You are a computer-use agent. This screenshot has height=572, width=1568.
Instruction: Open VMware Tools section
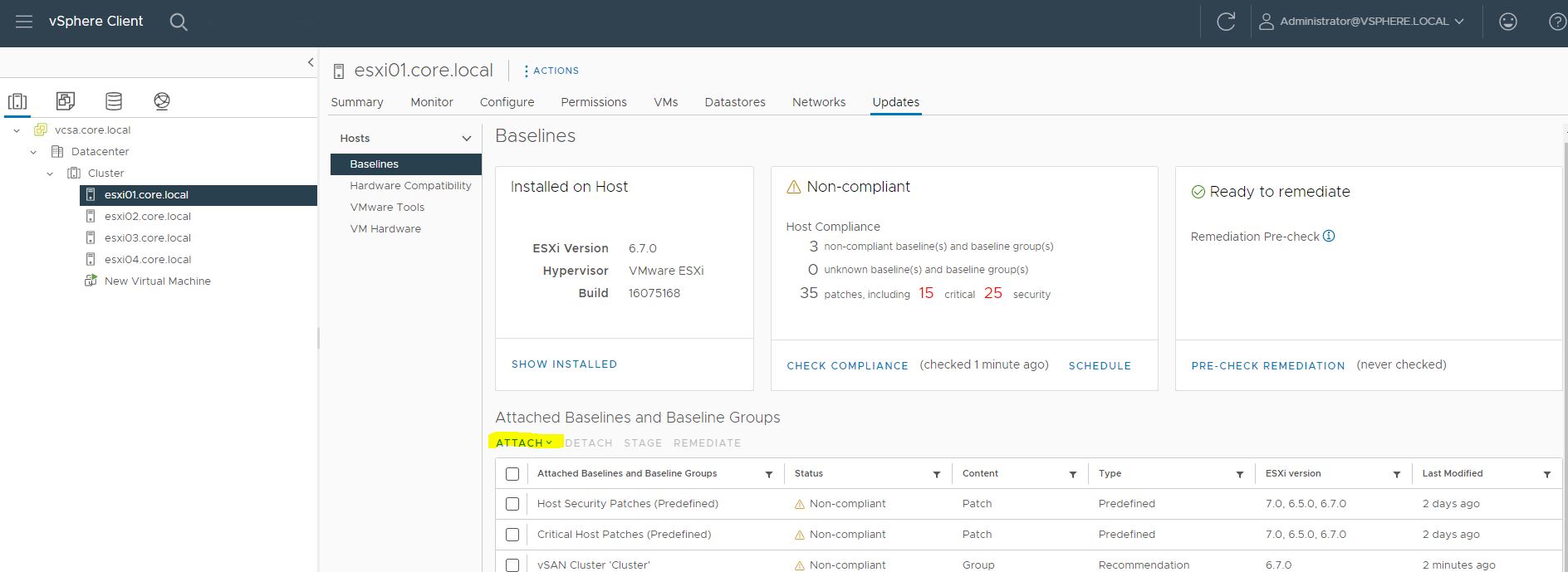(387, 208)
